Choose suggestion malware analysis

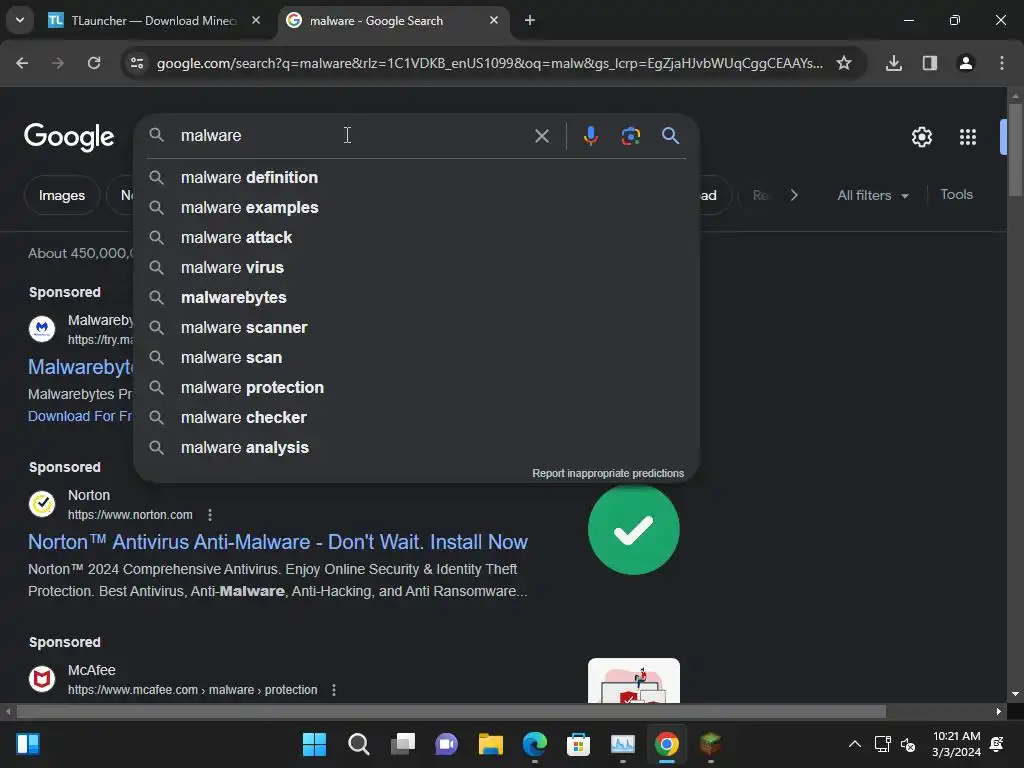pyautogui.click(x=416, y=448)
